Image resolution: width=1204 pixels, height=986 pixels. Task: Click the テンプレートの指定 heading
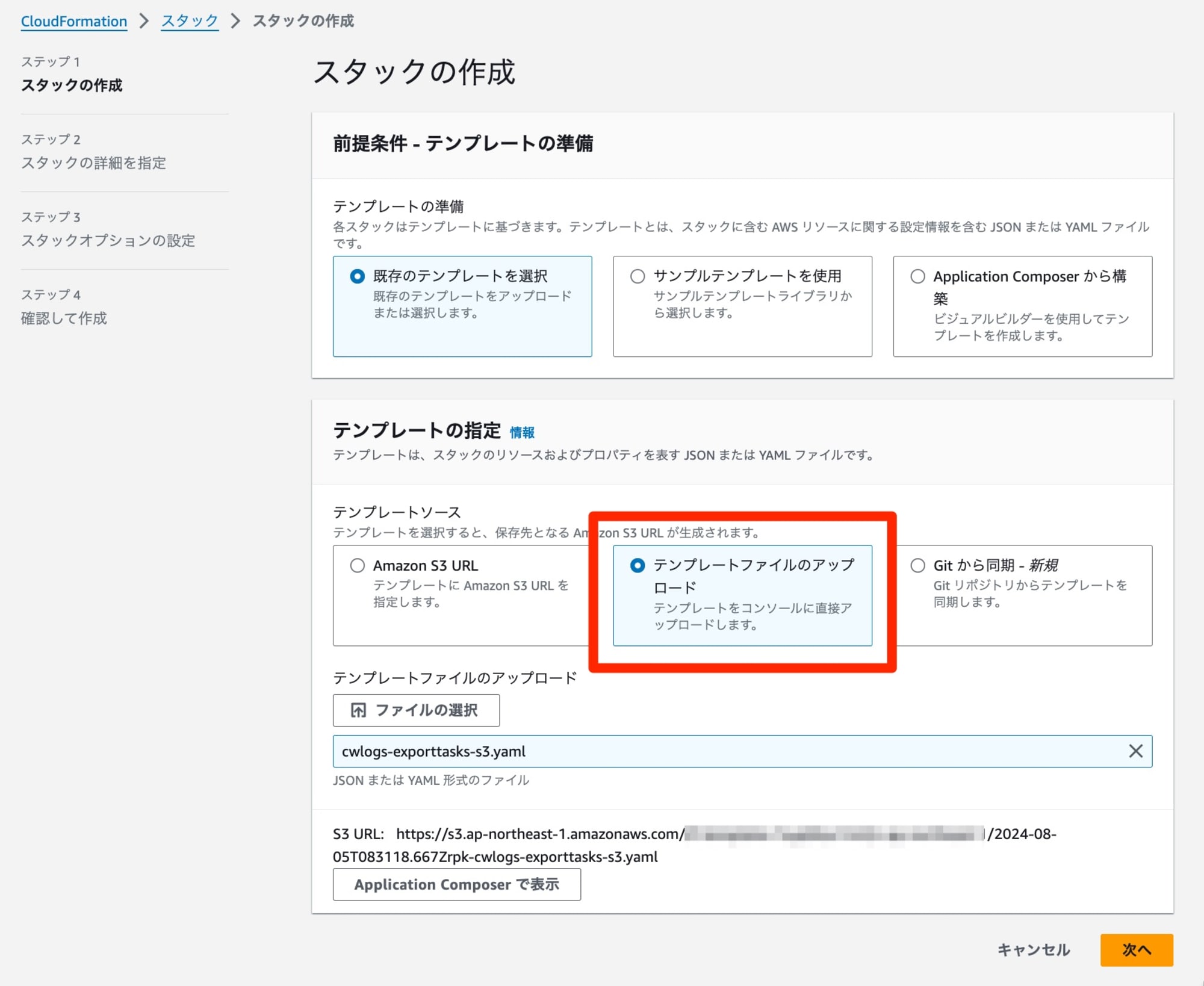pos(417,430)
